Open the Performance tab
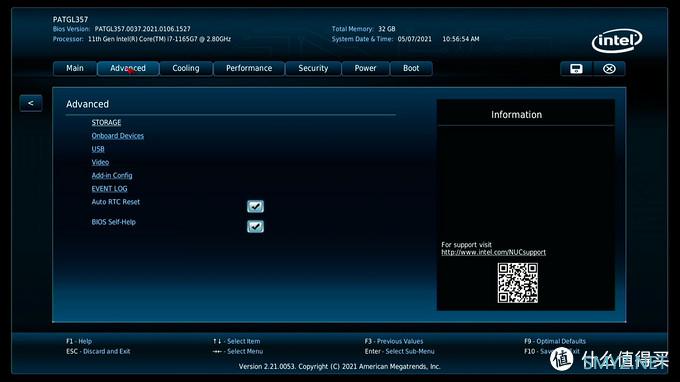The image size is (680, 382). 249,69
